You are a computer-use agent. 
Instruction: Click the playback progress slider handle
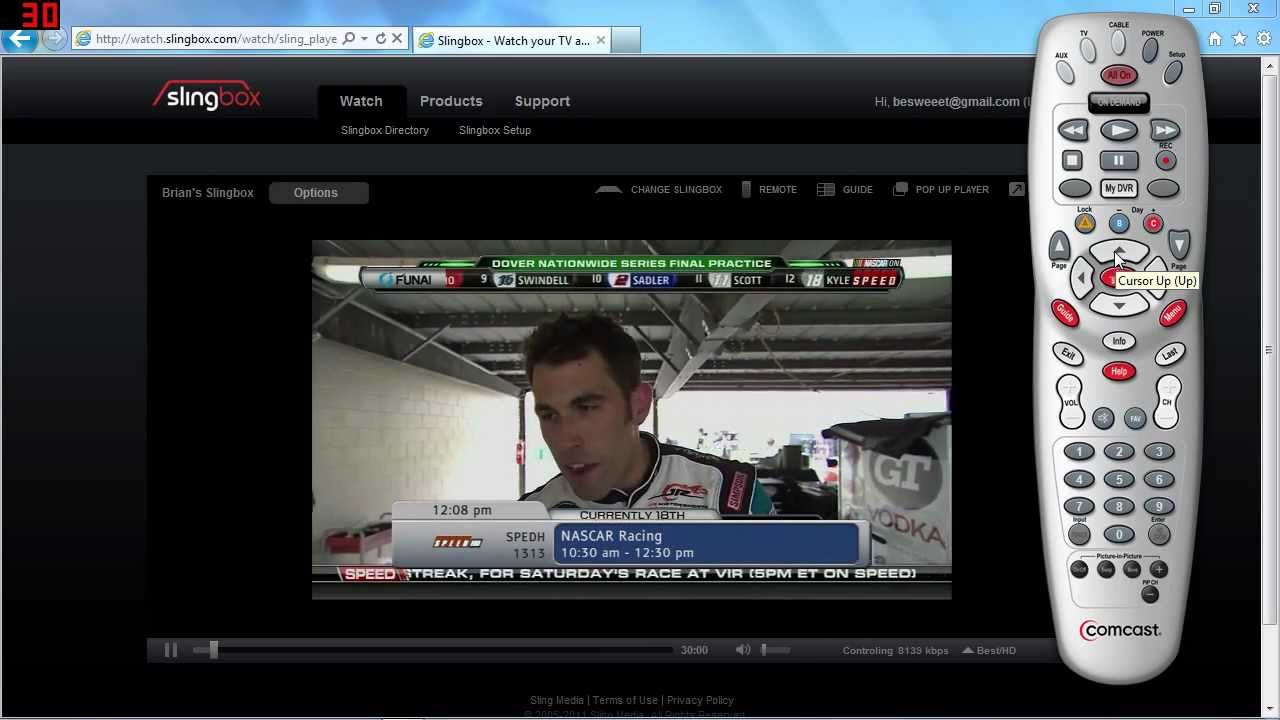[x=213, y=650]
